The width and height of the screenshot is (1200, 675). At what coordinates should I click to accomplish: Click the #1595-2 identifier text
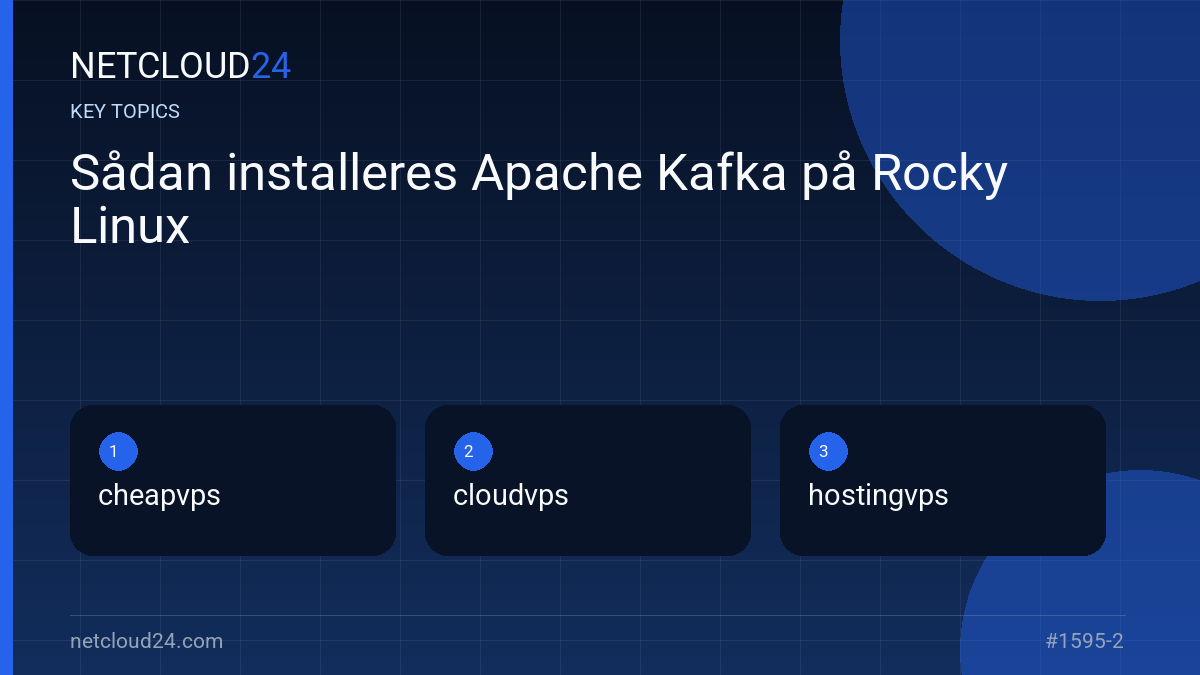(x=1085, y=641)
